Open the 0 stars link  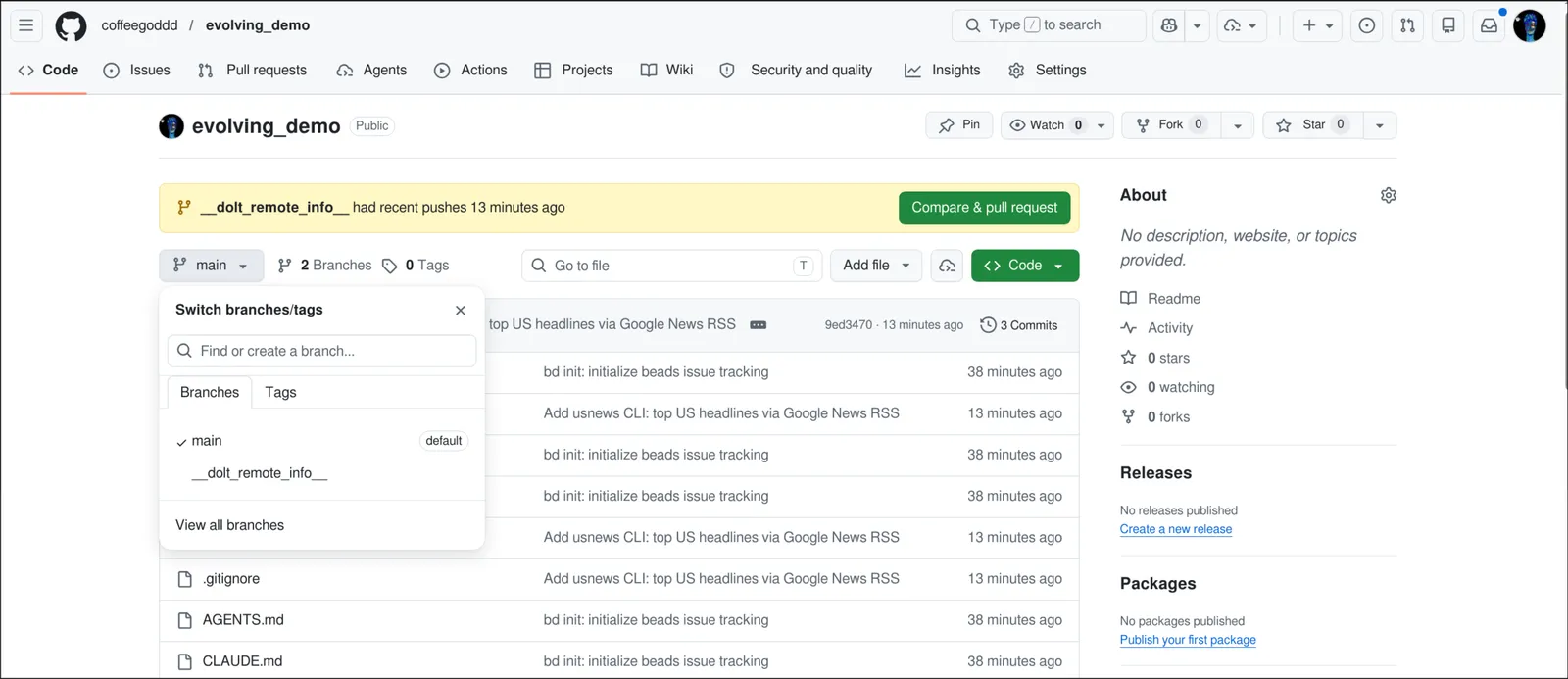(x=1156, y=358)
